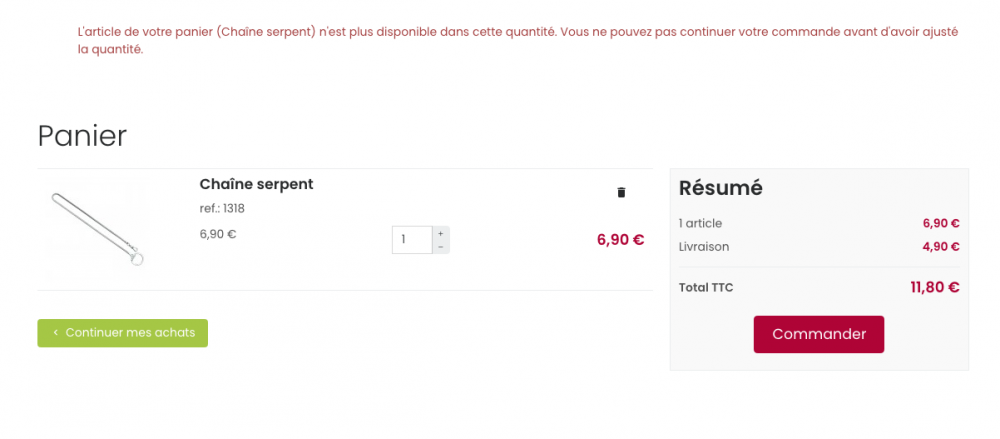Click the Livraison label in summary

[704, 247]
